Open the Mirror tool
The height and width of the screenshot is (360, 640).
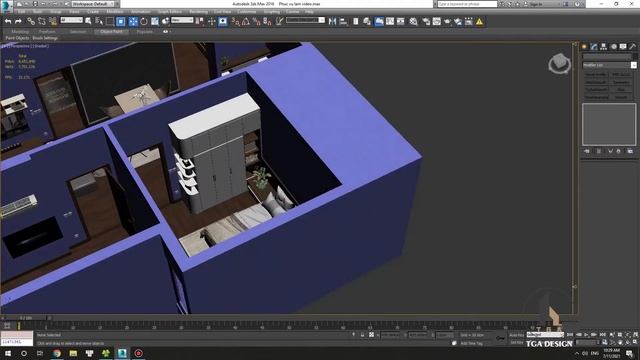[x=333, y=21]
